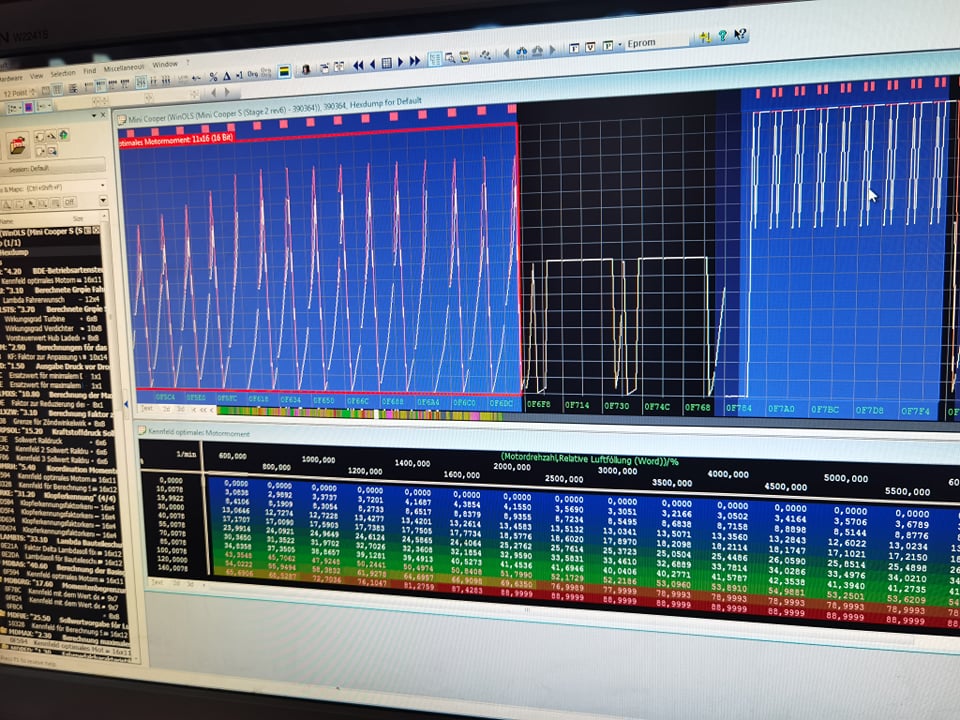Toggle the Off filter button
This screenshot has height=720, width=960.
click(x=69, y=201)
